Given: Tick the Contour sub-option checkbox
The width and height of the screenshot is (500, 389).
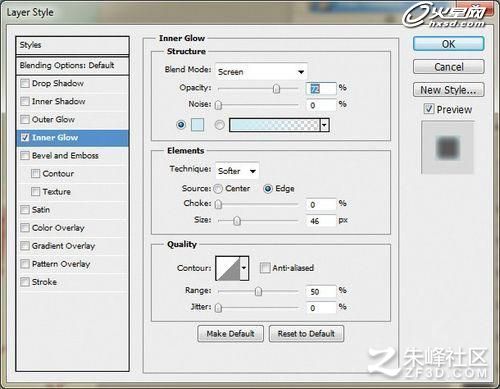Looking at the screenshot, I should tap(35, 173).
